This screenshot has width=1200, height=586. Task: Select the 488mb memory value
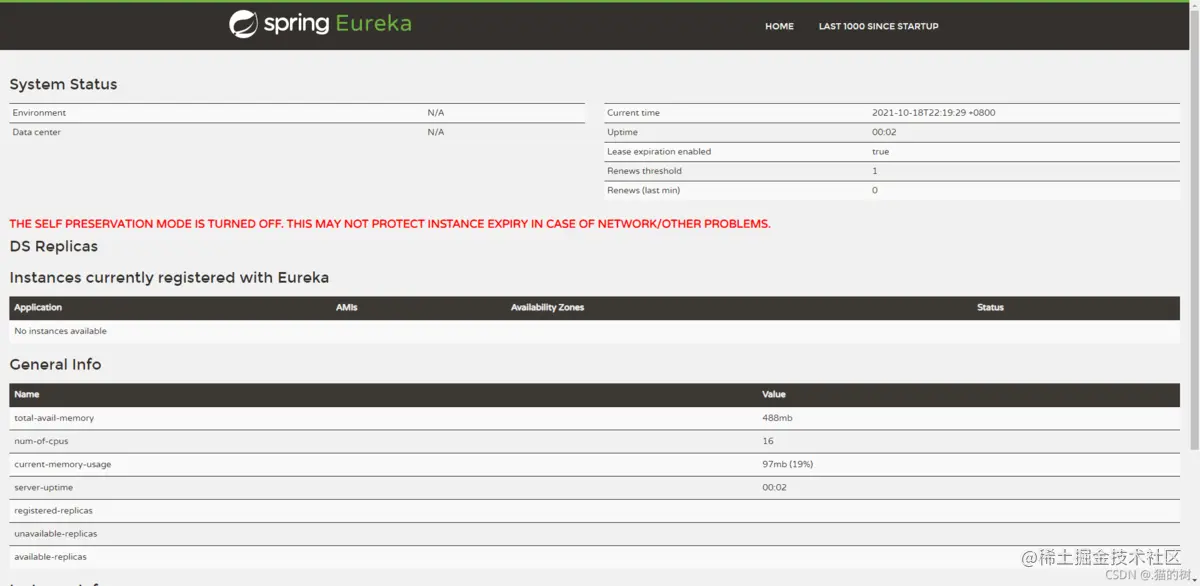click(777, 418)
